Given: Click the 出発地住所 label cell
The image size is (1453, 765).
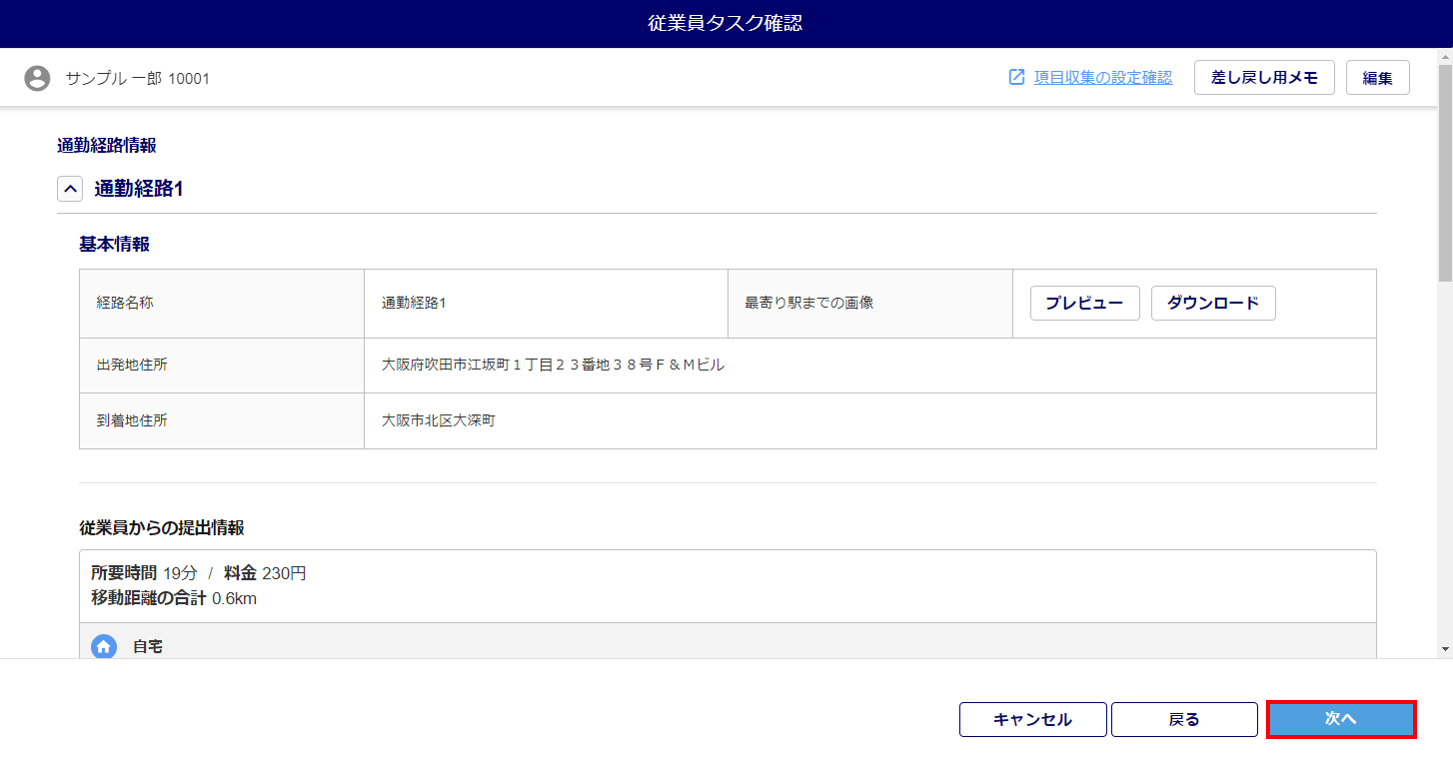Looking at the screenshot, I should point(222,365).
